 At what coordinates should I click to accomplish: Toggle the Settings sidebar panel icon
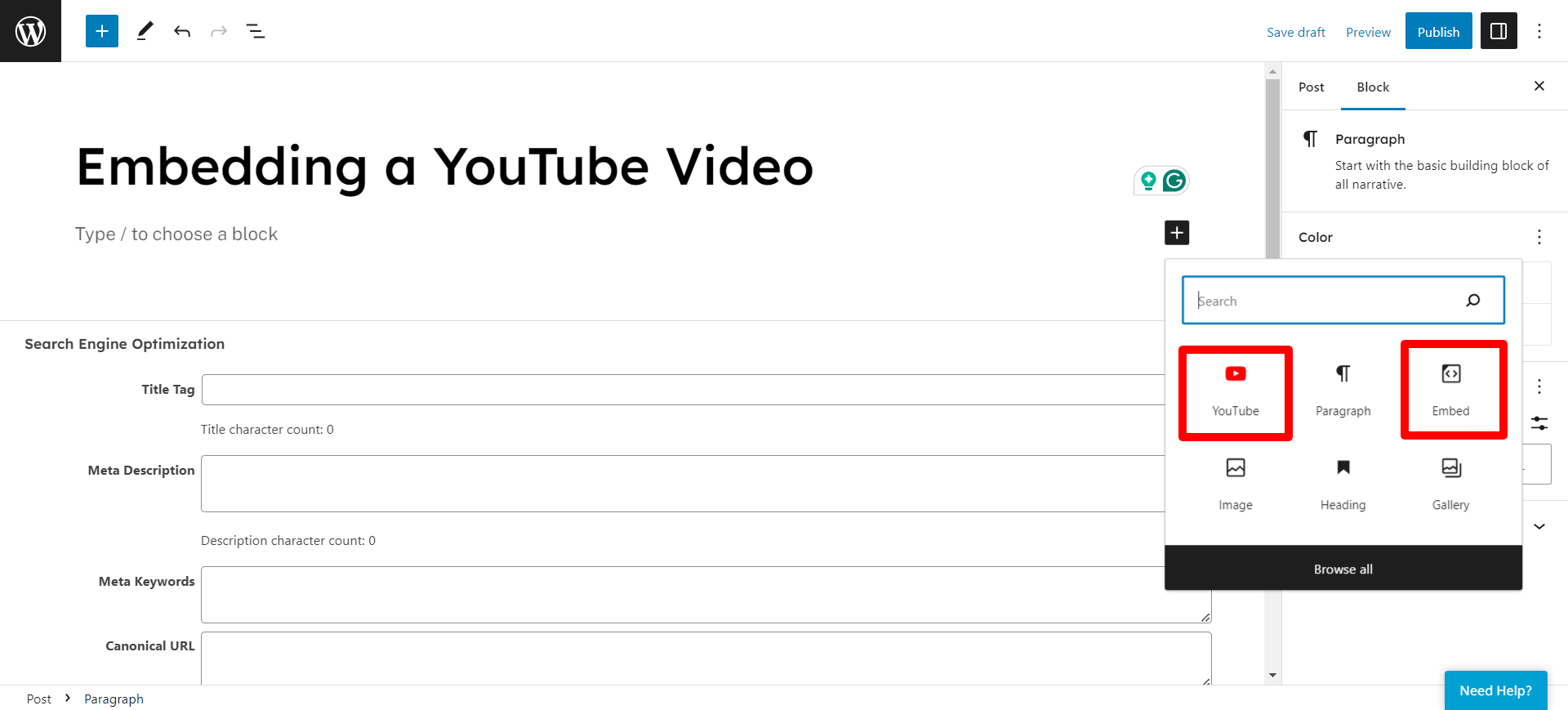click(1498, 30)
